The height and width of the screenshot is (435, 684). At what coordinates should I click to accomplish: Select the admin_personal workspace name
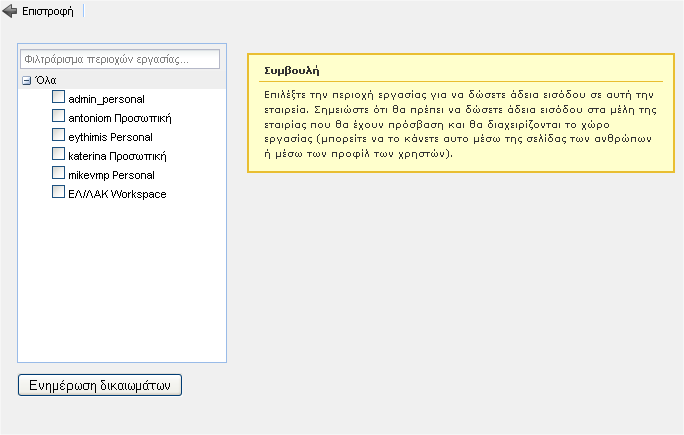(106, 99)
